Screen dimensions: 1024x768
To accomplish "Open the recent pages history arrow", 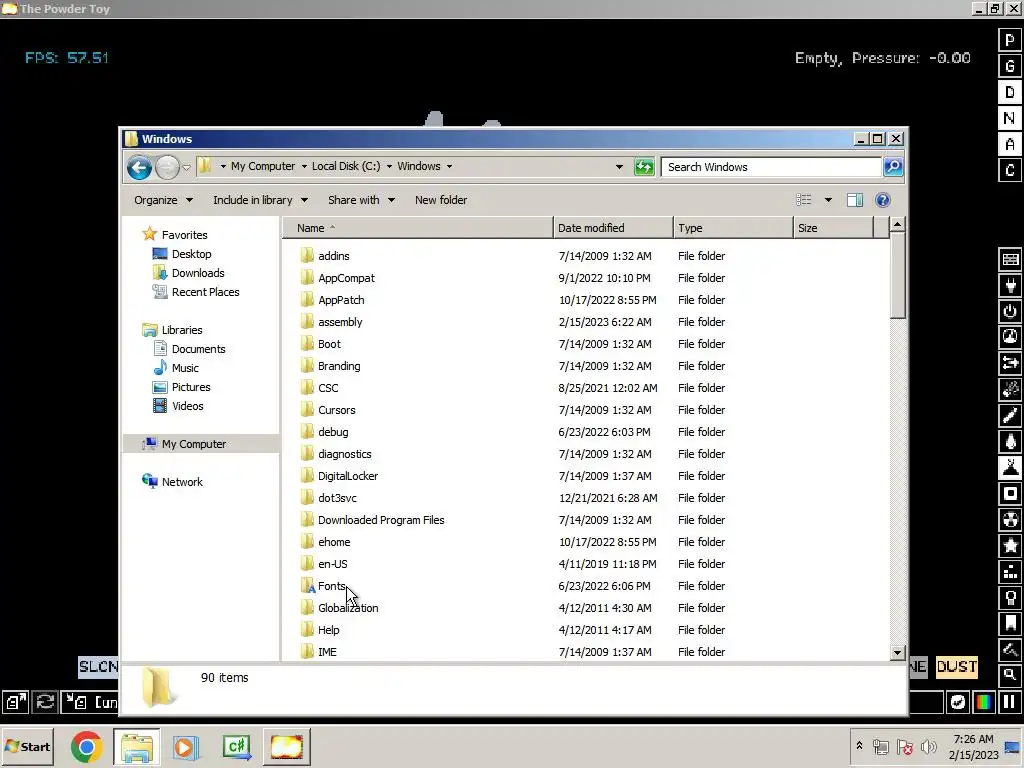I will pyautogui.click(x=186, y=168).
